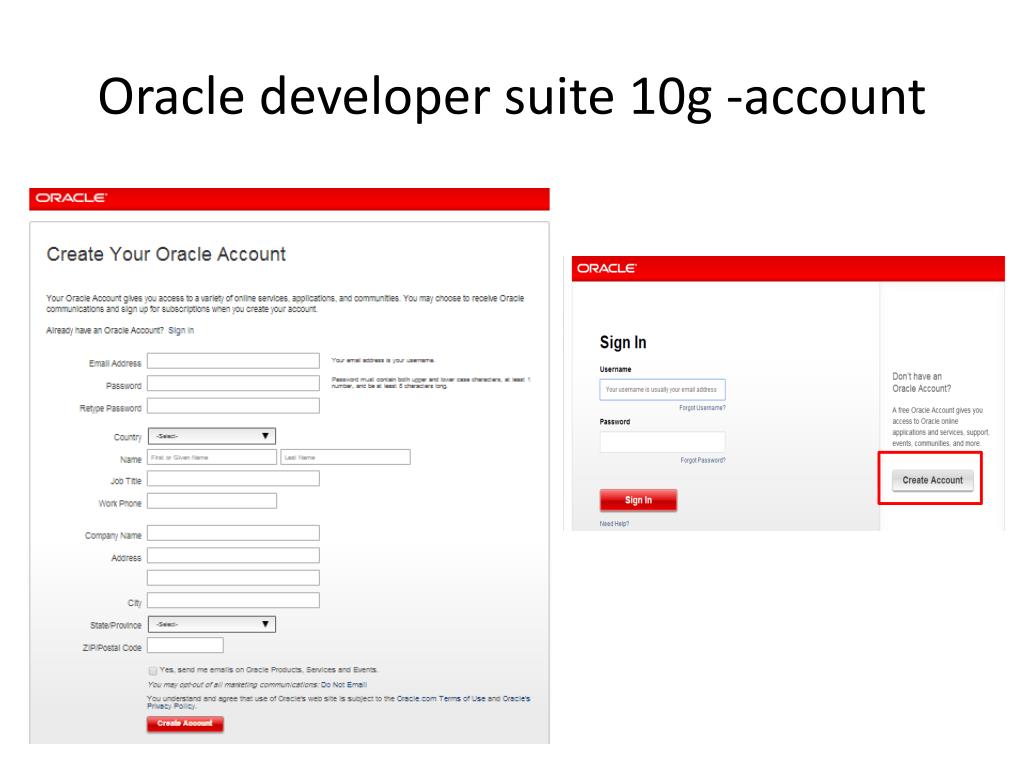Click the red Create Account button
Screen dimensions: 1024x768
click(x=185, y=723)
